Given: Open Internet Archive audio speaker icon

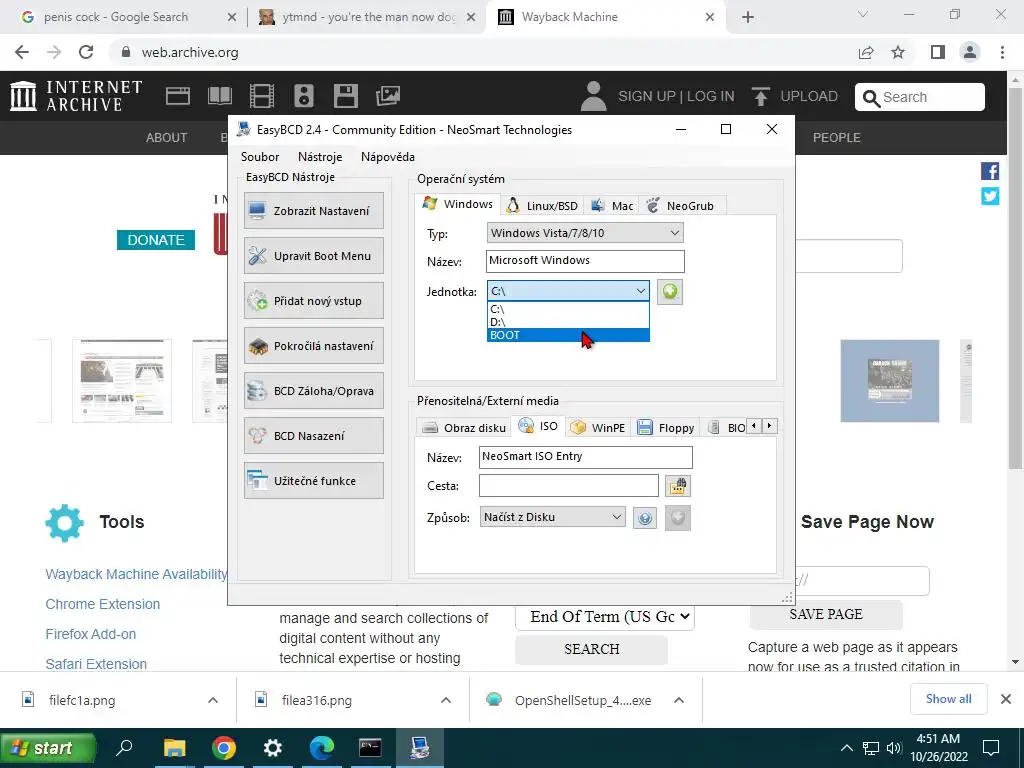Looking at the screenshot, I should point(304,96).
